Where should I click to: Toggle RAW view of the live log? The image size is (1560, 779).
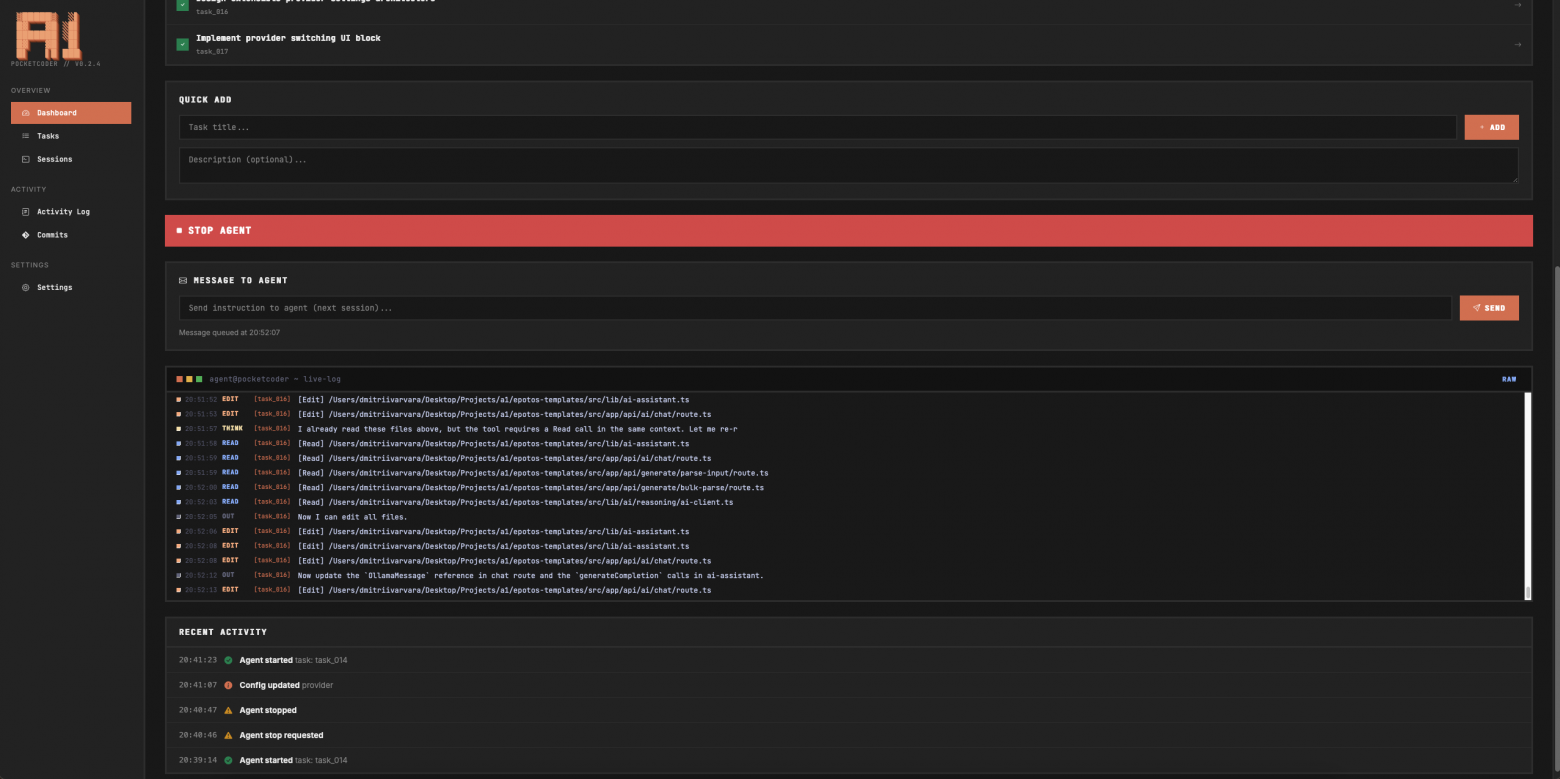pyautogui.click(x=1508, y=379)
